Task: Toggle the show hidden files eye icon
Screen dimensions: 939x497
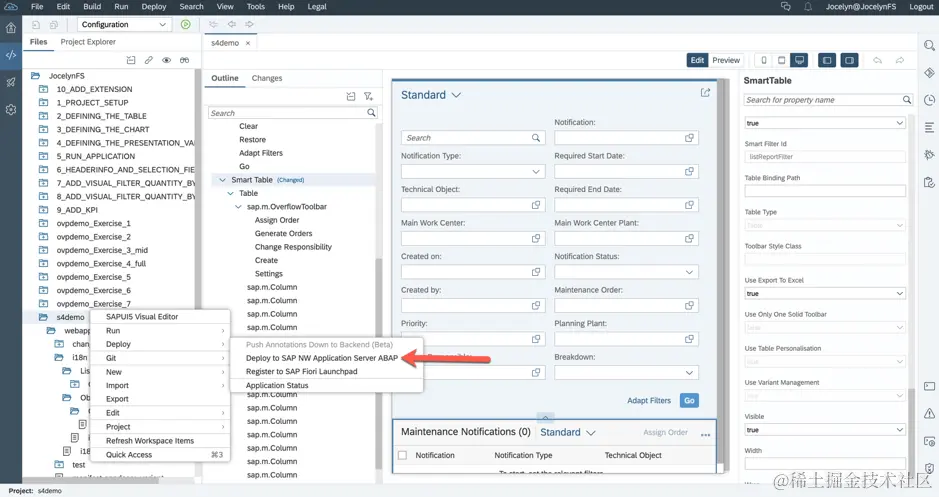Action: coord(166,60)
